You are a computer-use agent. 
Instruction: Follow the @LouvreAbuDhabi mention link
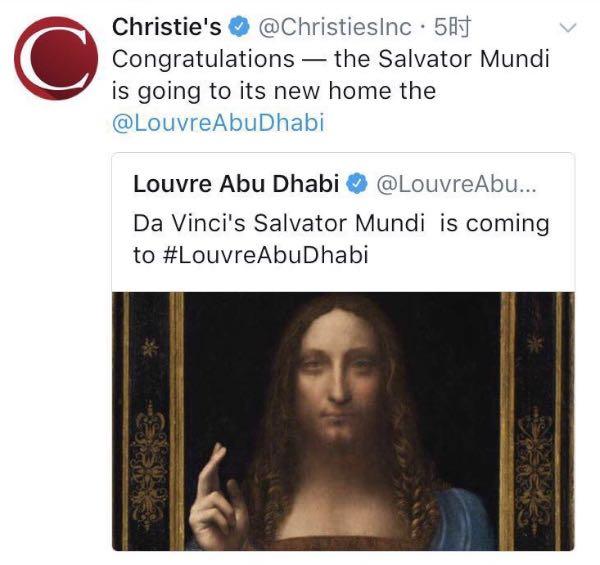[219, 123]
